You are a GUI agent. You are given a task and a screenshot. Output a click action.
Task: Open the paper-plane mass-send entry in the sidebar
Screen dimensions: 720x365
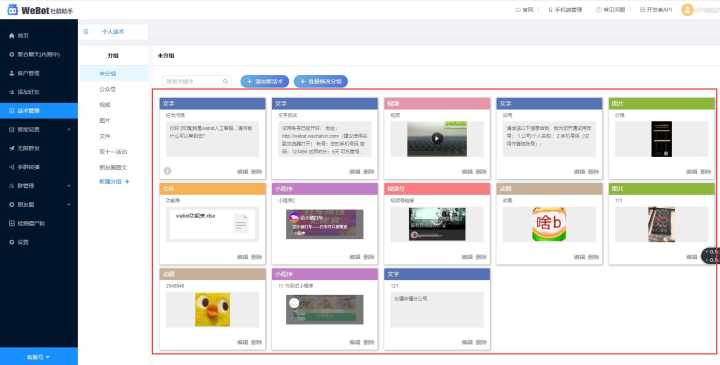(24, 148)
